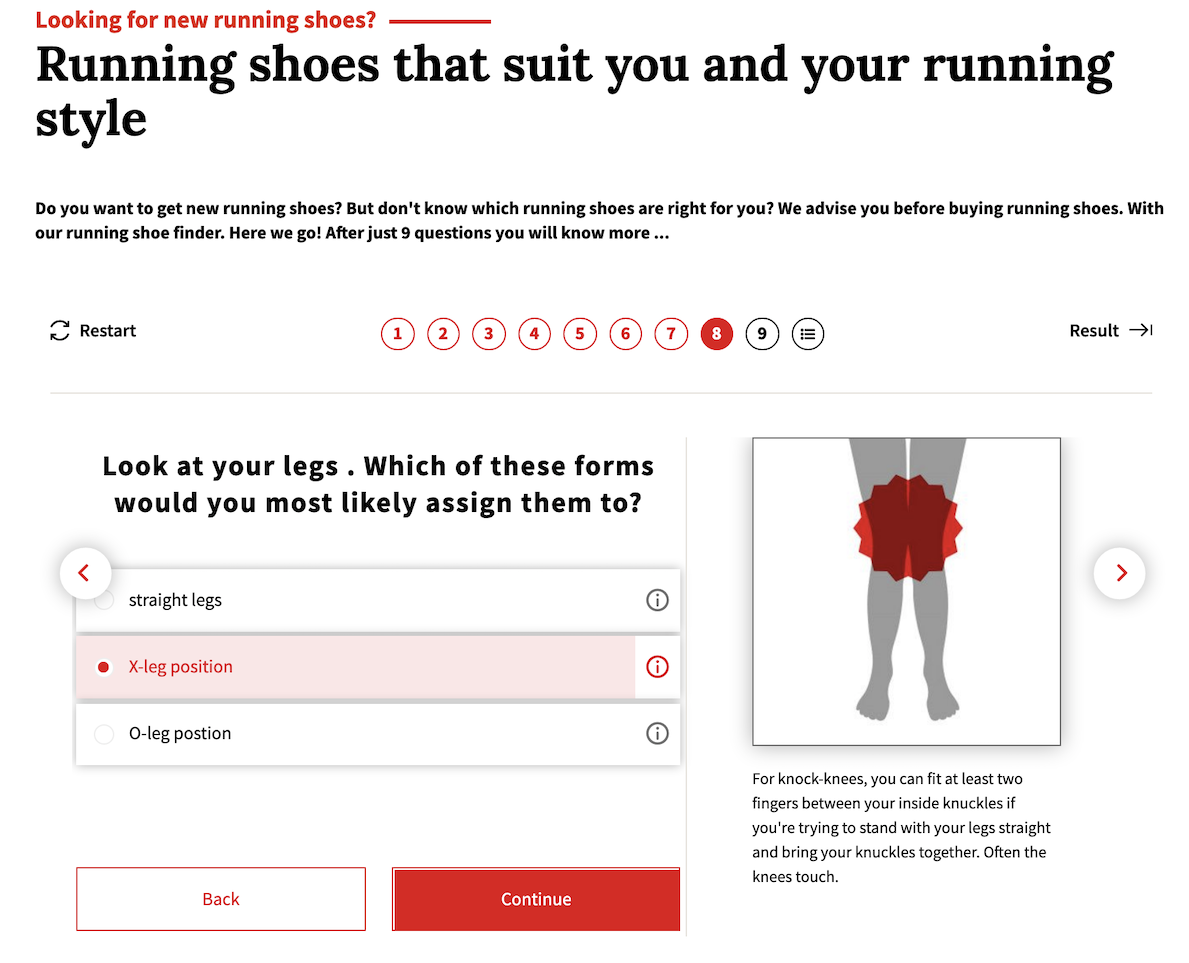Advance with the right chevron arrow
Screen dimensions: 1189x963
click(x=1120, y=573)
